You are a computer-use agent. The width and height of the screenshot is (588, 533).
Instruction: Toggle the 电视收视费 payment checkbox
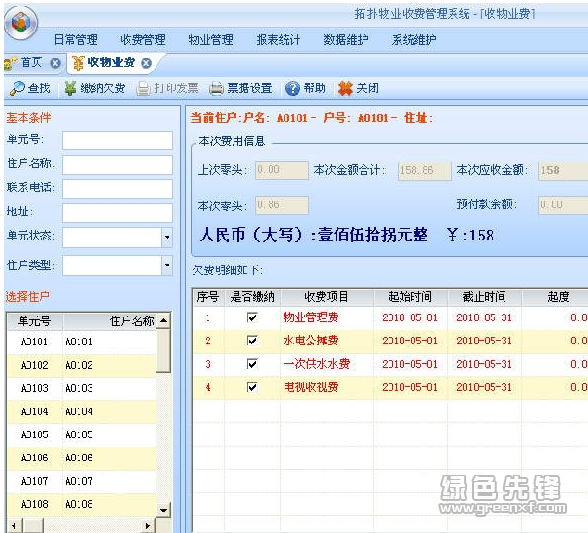(x=252, y=387)
